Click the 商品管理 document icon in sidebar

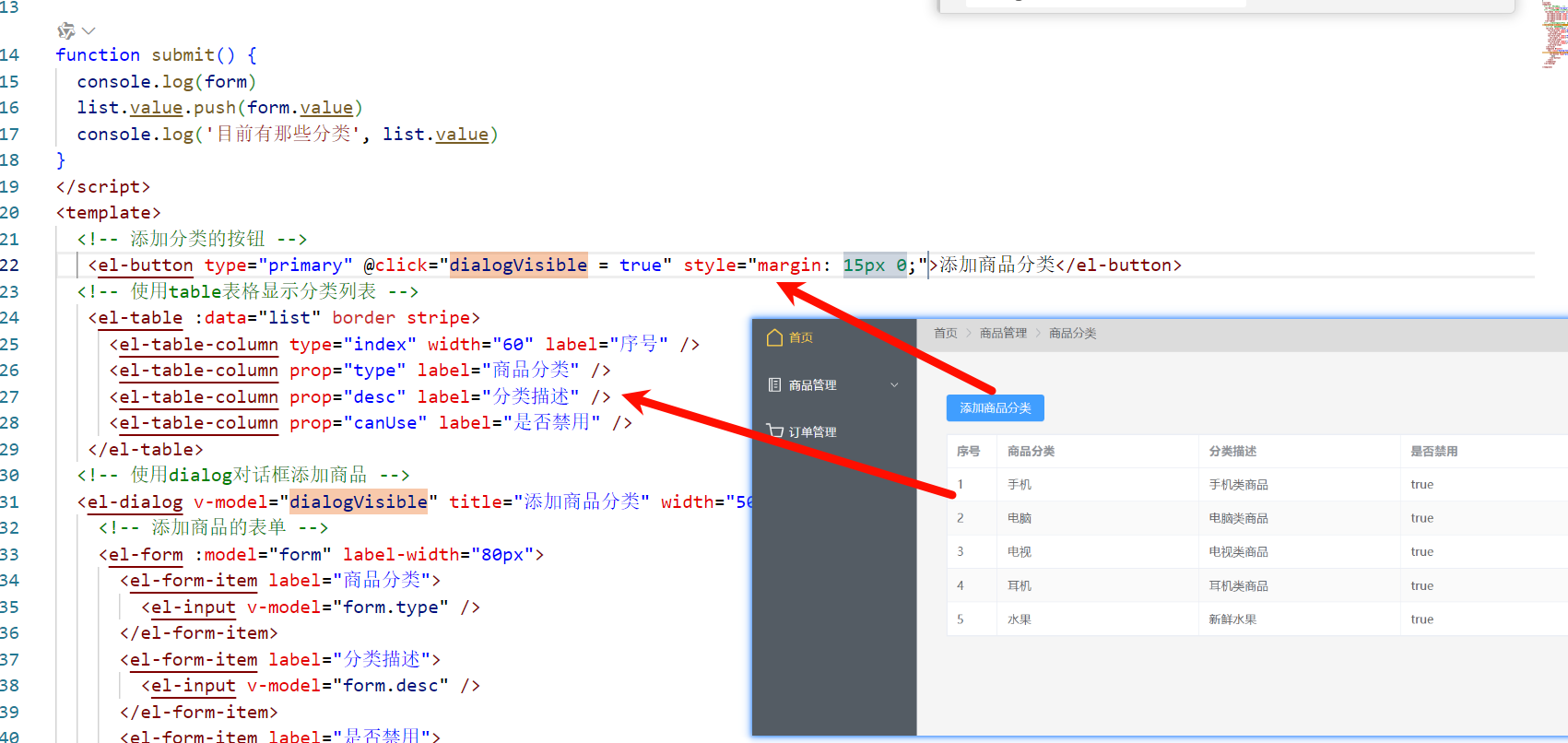coord(774,384)
